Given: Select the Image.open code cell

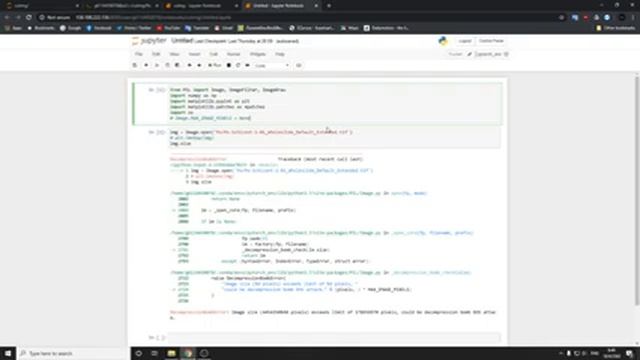Looking at the screenshot, I should pos(335,138).
